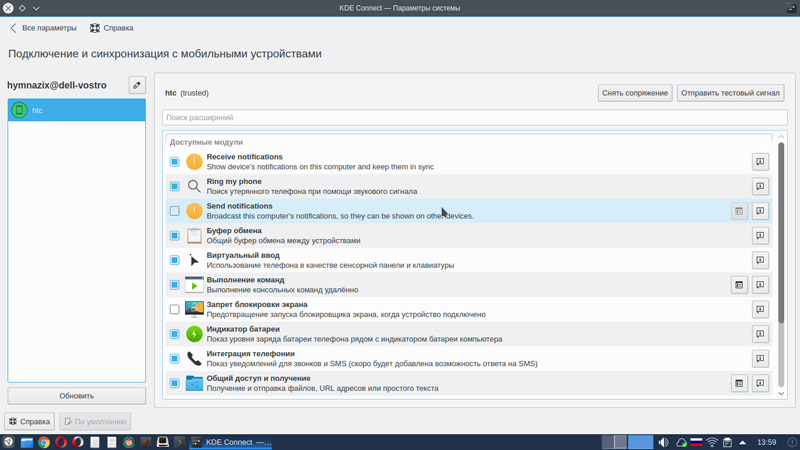Viewport: 800px width, 450px height.
Task: Toggle the Интеграция телефонии checkbox
Action: point(174,359)
